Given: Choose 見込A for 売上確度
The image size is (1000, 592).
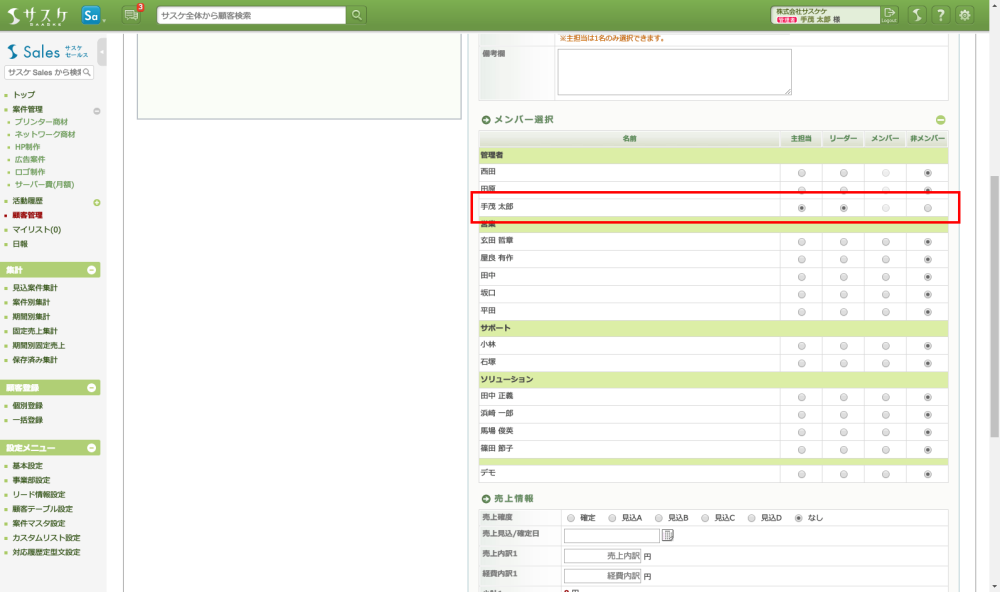Looking at the screenshot, I should point(613,518).
